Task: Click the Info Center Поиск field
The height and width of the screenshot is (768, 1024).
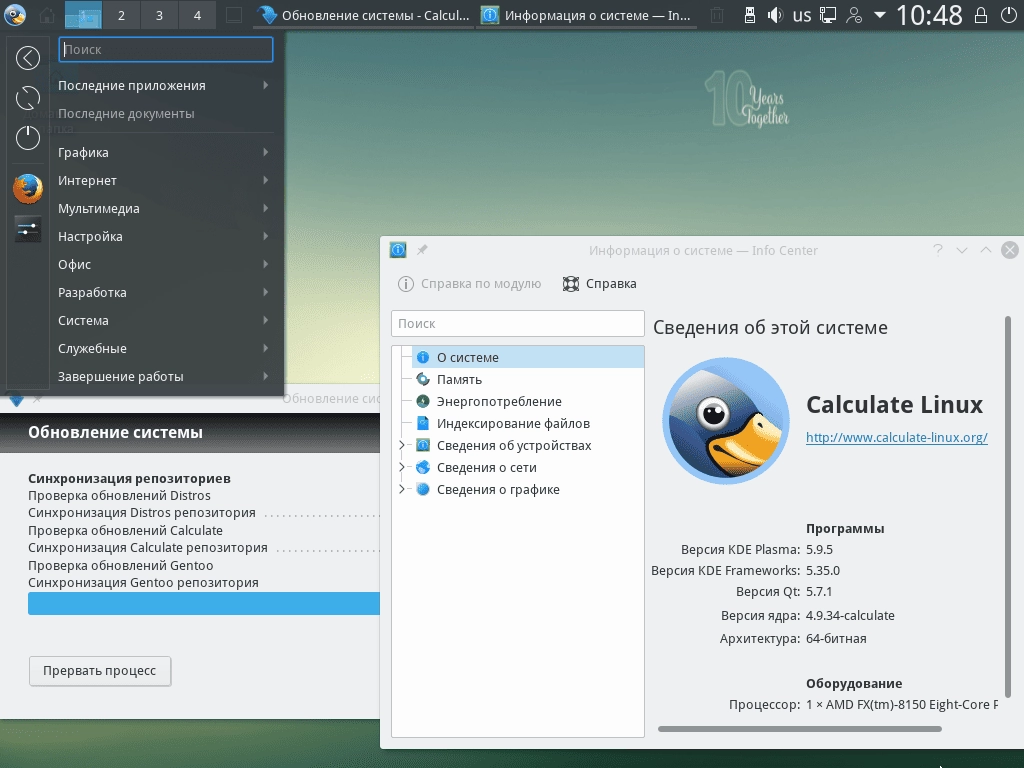Action: tap(518, 323)
